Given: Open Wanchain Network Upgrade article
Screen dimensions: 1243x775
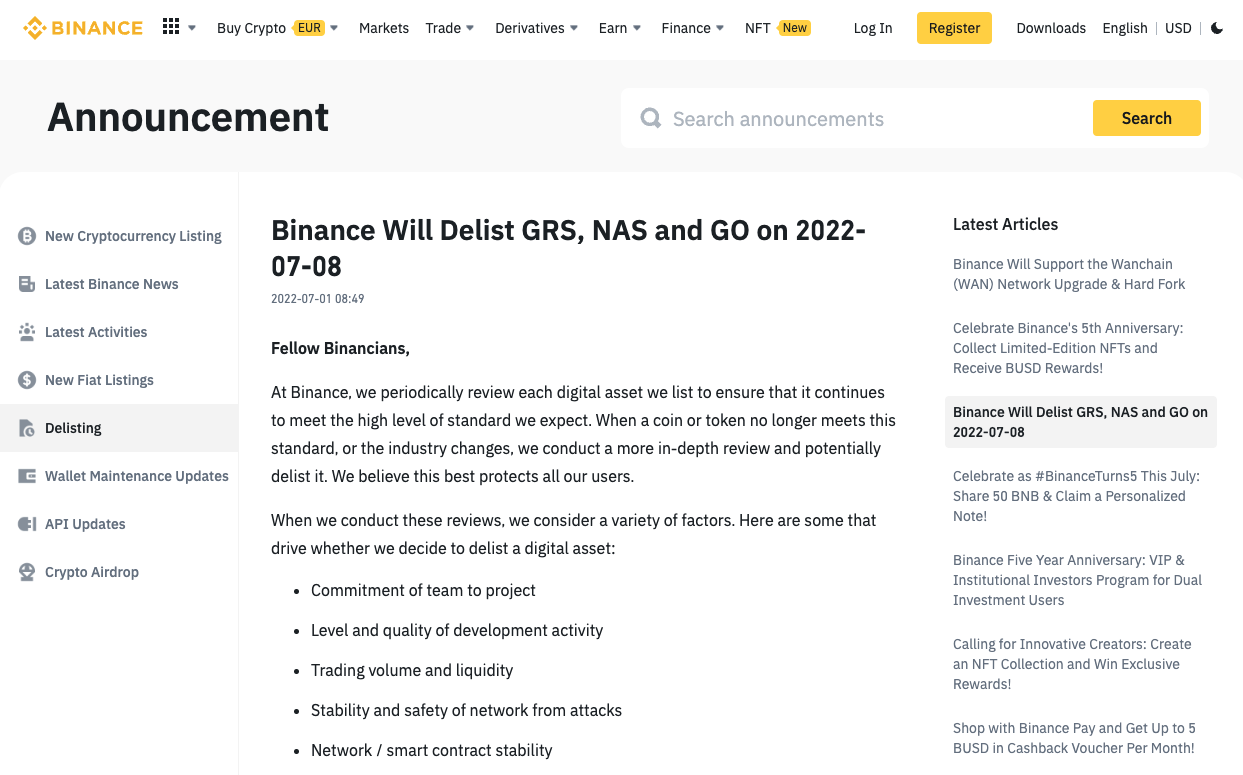Looking at the screenshot, I should pyautogui.click(x=1069, y=274).
